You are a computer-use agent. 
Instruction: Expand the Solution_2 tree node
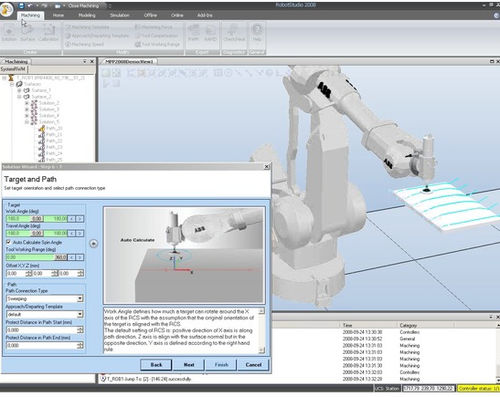point(27,103)
